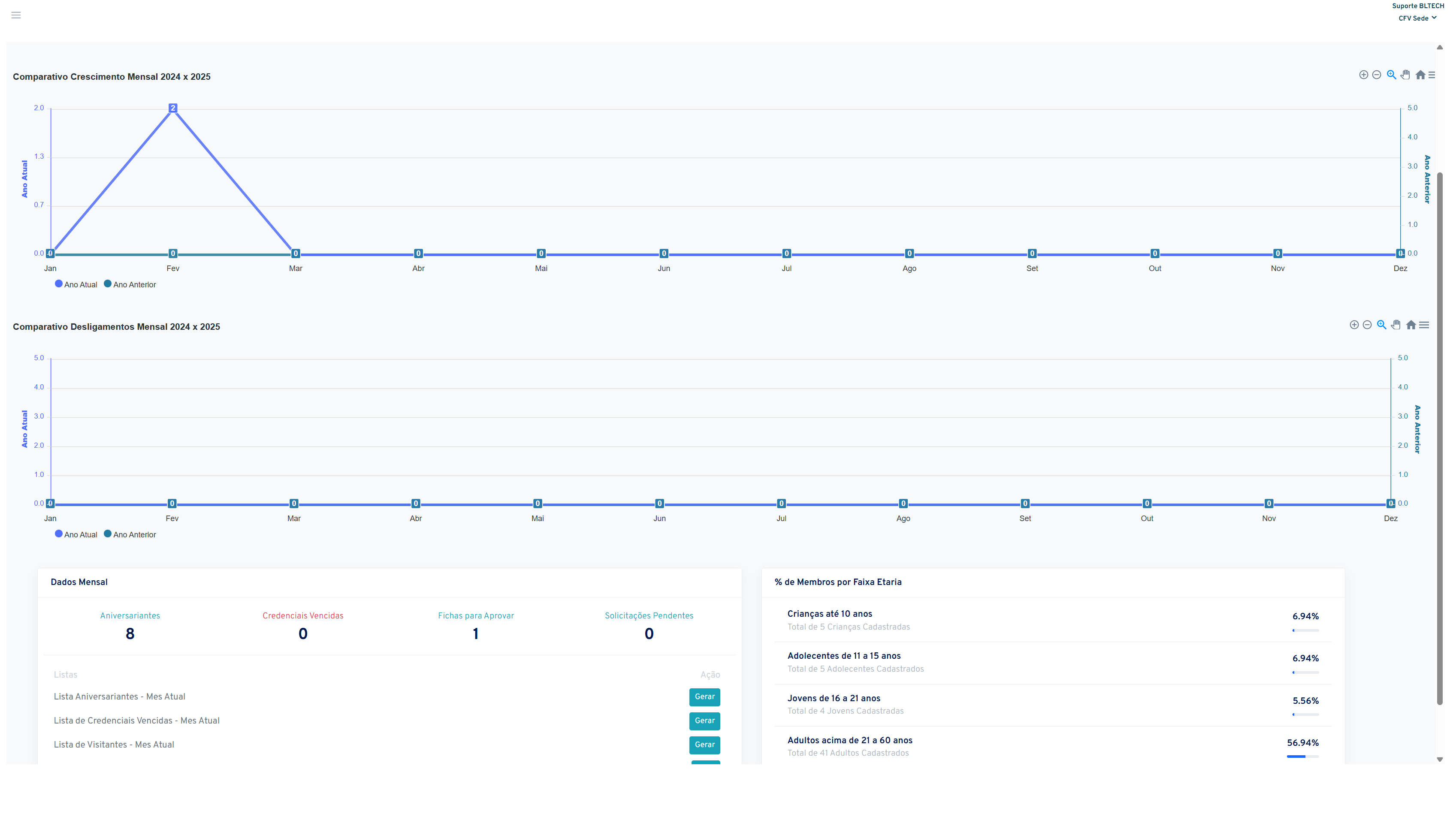Open the hamburger sidebar menu

(x=16, y=15)
